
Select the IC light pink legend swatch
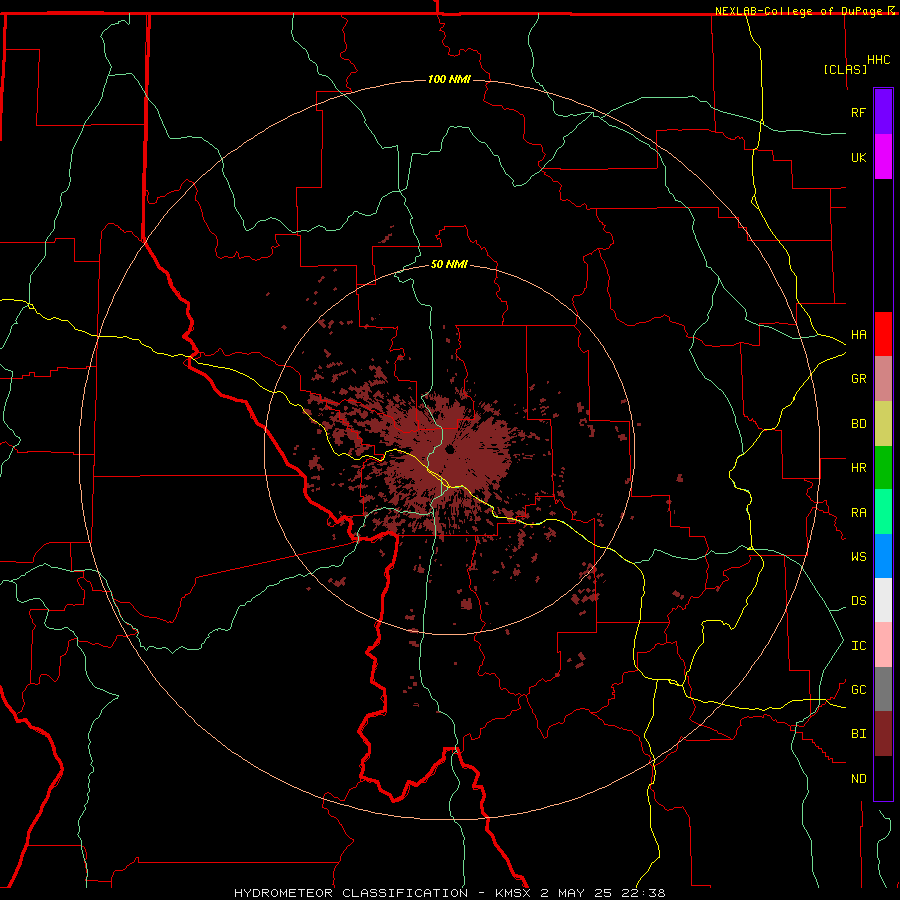883,645
